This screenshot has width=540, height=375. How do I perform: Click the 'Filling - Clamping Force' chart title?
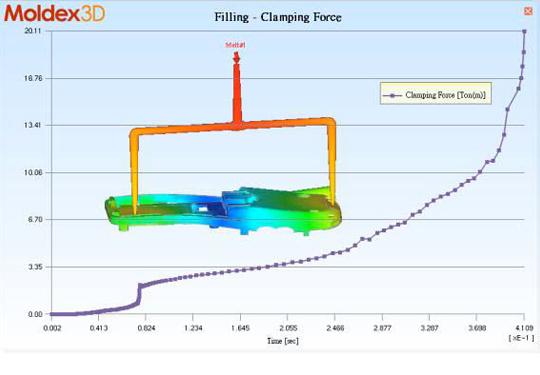pyautogui.click(x=278, y=17)
